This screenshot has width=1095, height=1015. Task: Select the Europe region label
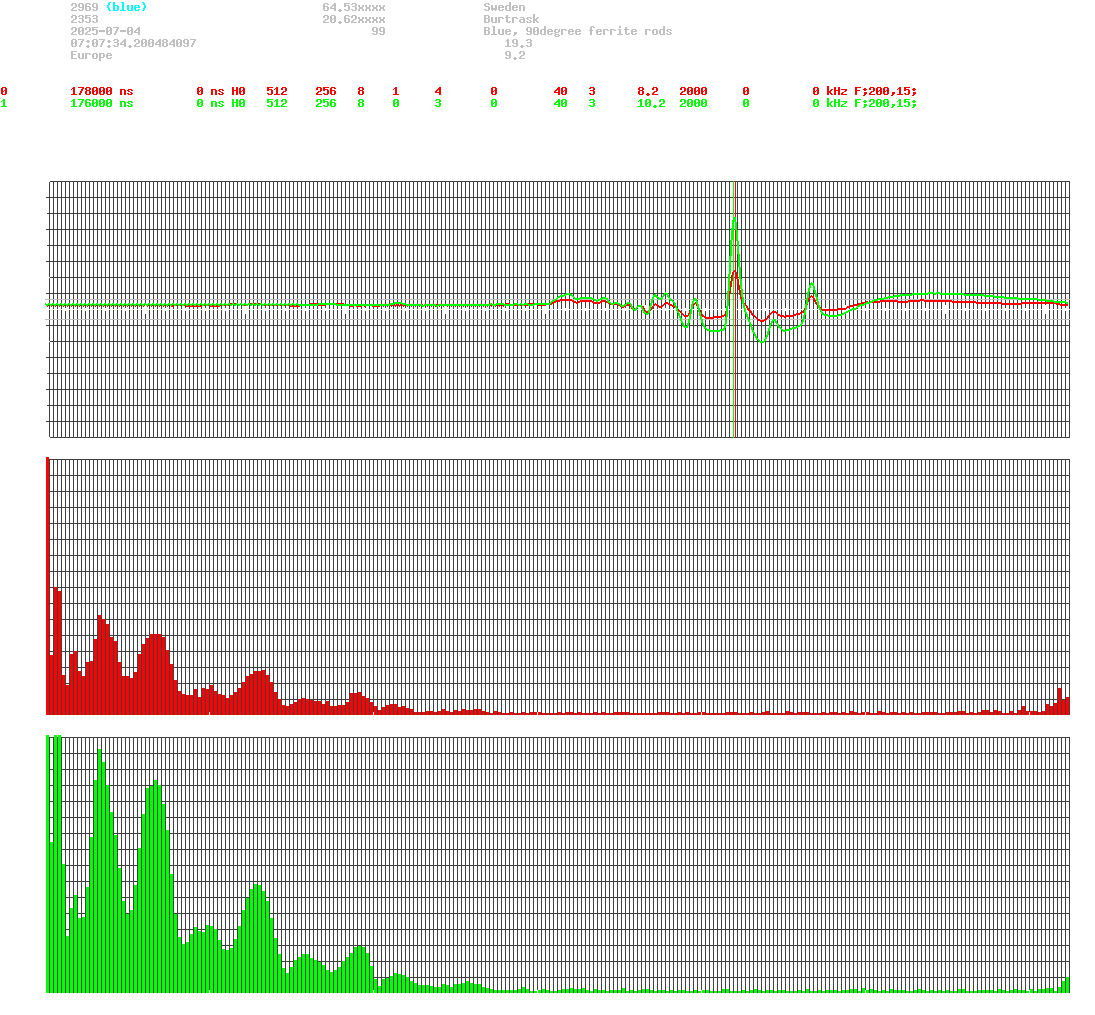91,54
